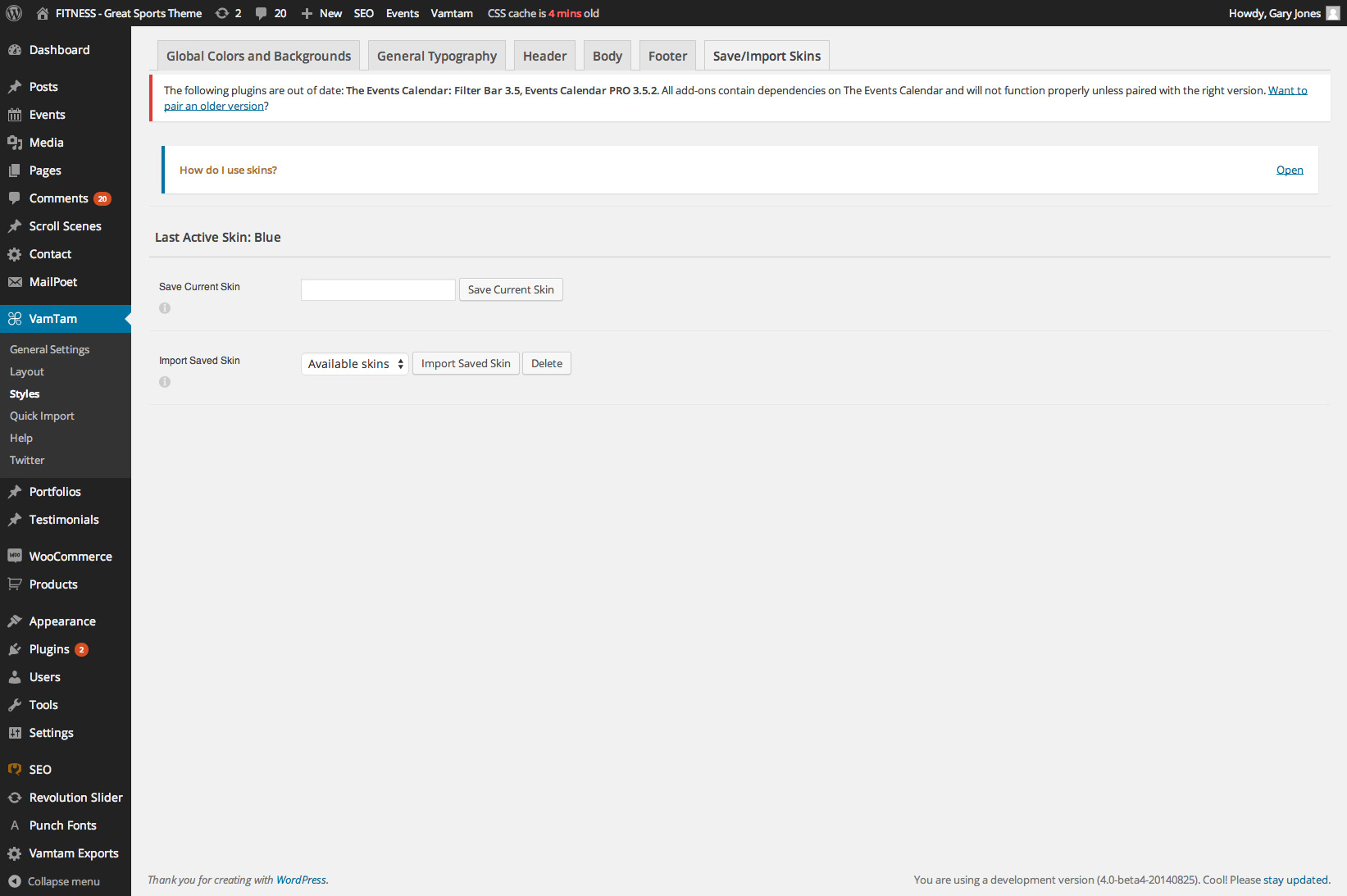Click the Delete skin button
This screenshot has height=896, width=1347.
[x=547, y=363]
